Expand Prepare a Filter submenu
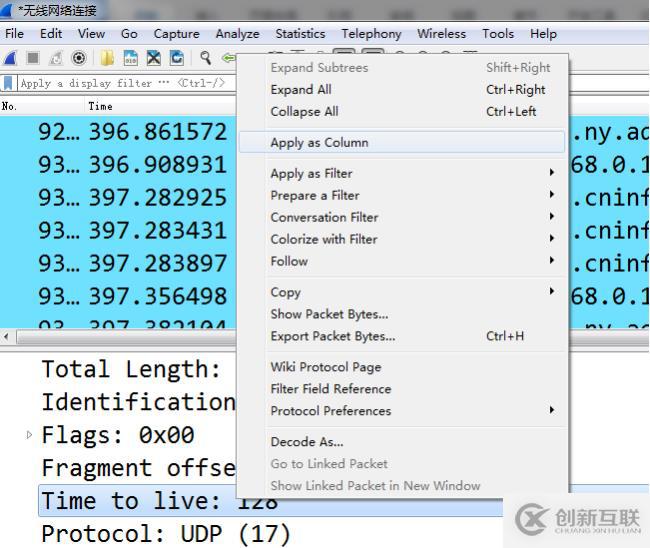 401,195
